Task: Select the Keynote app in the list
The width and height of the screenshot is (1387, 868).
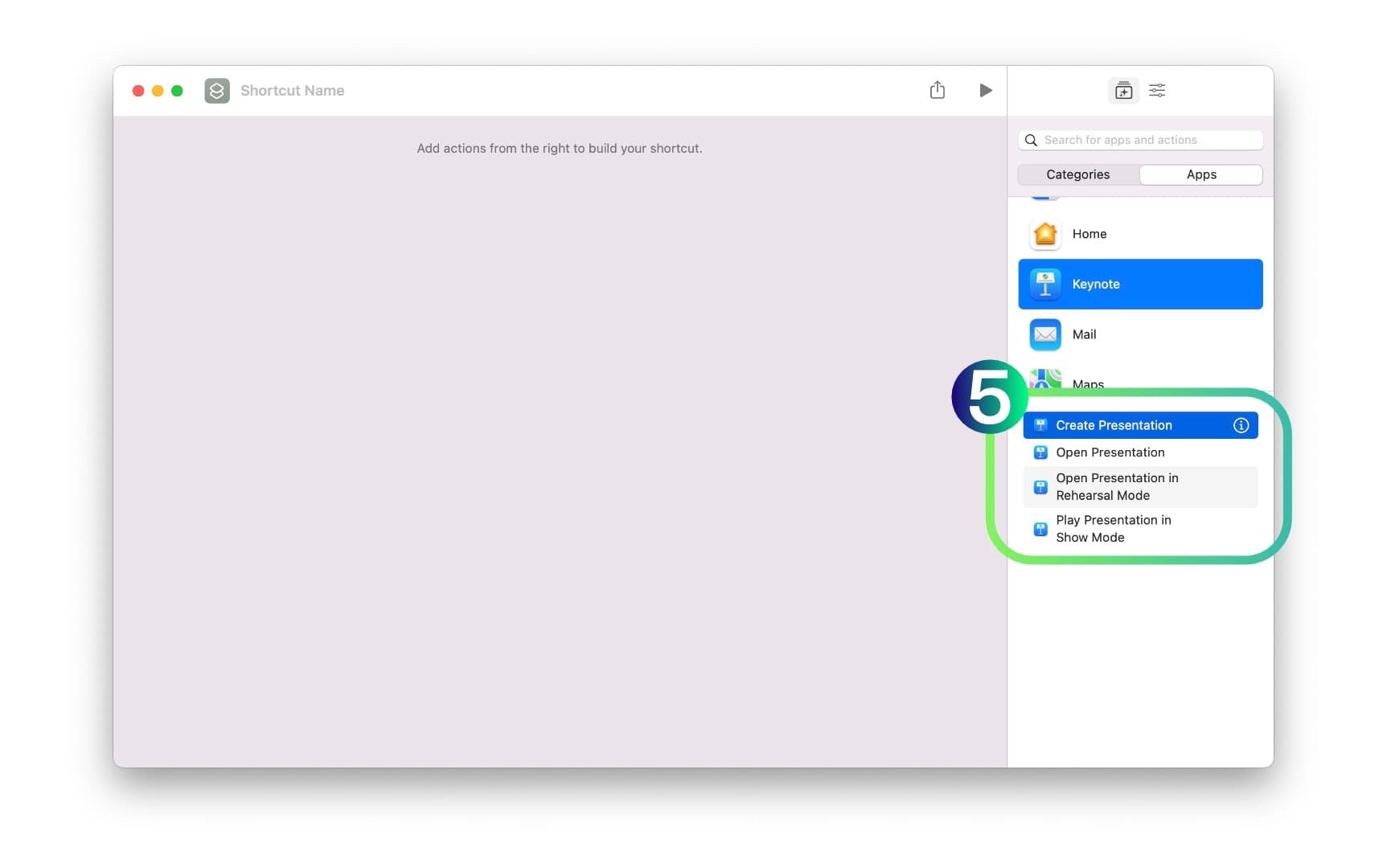Action: tap(1139, 284)
